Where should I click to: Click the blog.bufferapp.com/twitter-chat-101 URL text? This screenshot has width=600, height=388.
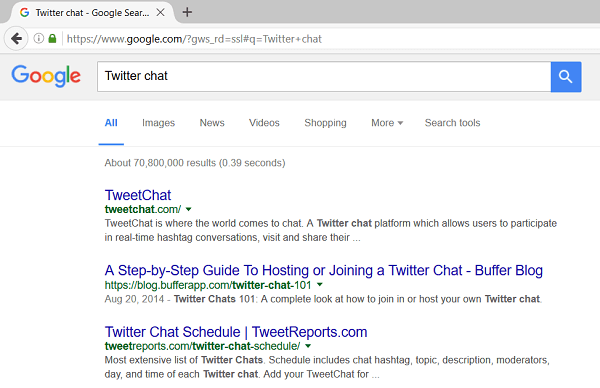pos(208,285)
